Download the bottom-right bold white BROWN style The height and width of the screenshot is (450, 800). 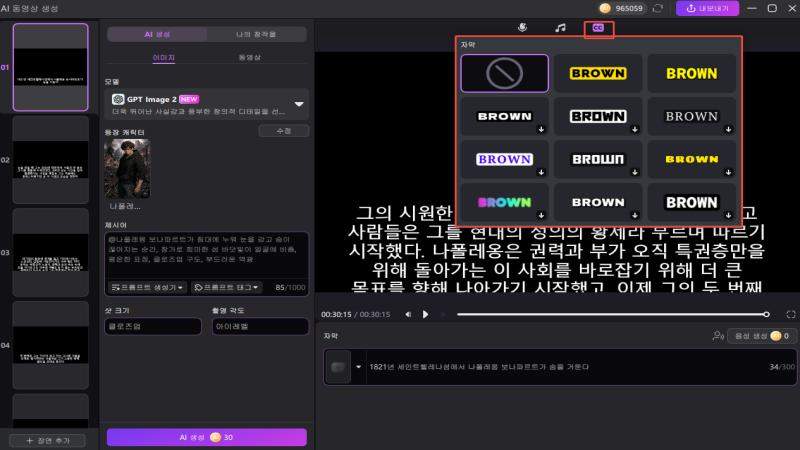pos(728,215)
